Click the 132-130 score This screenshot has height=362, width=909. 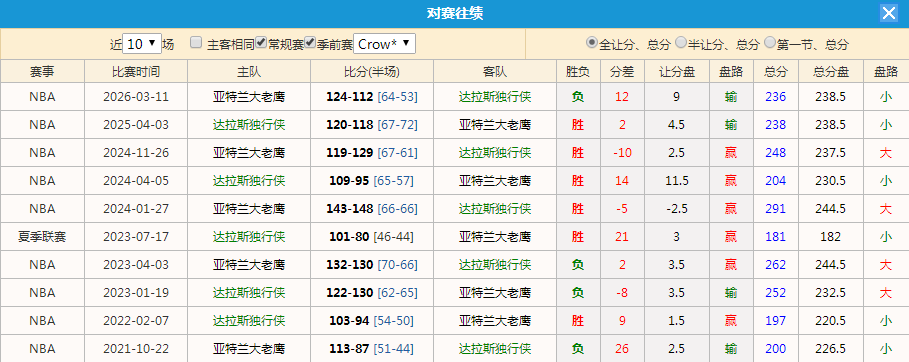(x=350, y=265)
